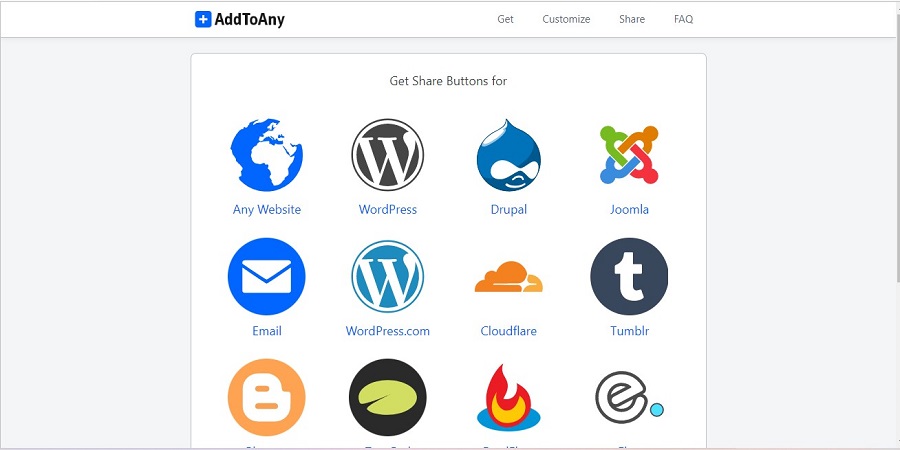This screenshot has width=900, height=450.
Task: Click the AddToAny blue plus logo icon
Action: [203, 20]
